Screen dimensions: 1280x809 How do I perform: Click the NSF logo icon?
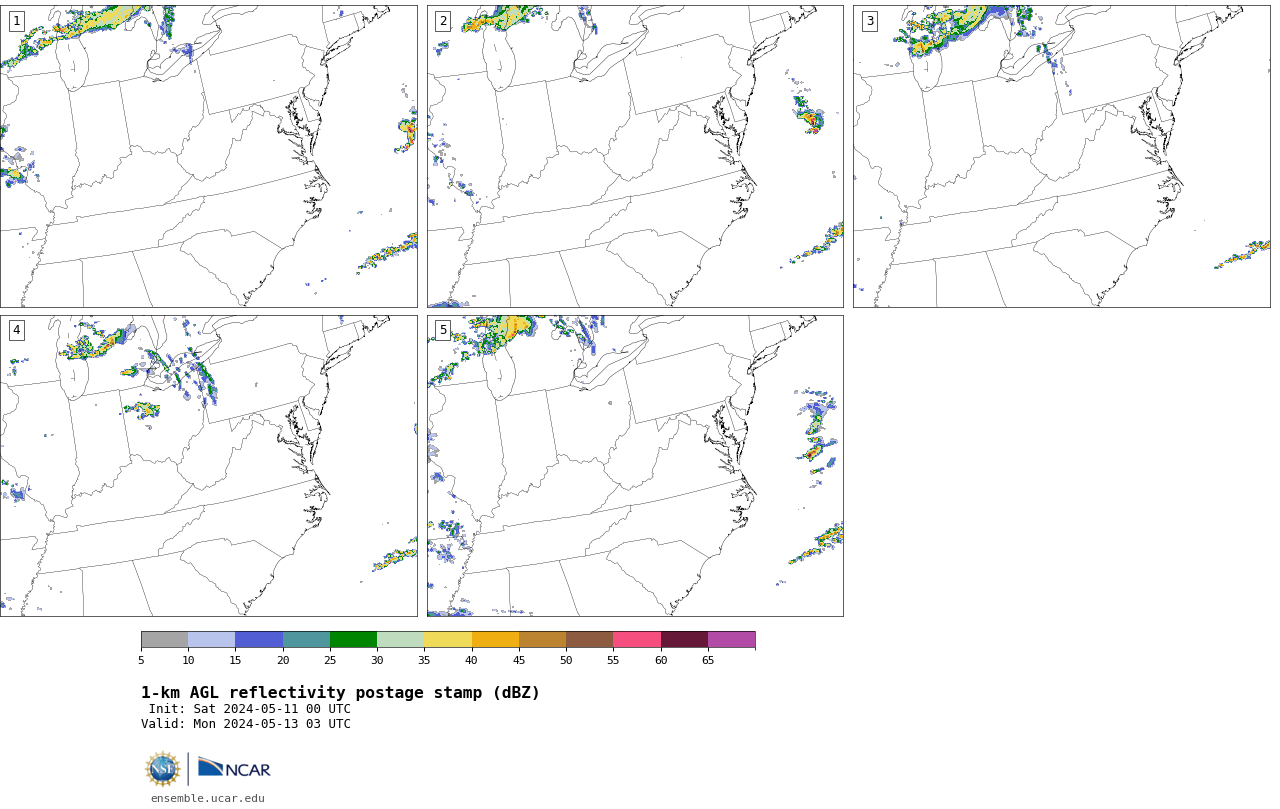pos(163,769)
